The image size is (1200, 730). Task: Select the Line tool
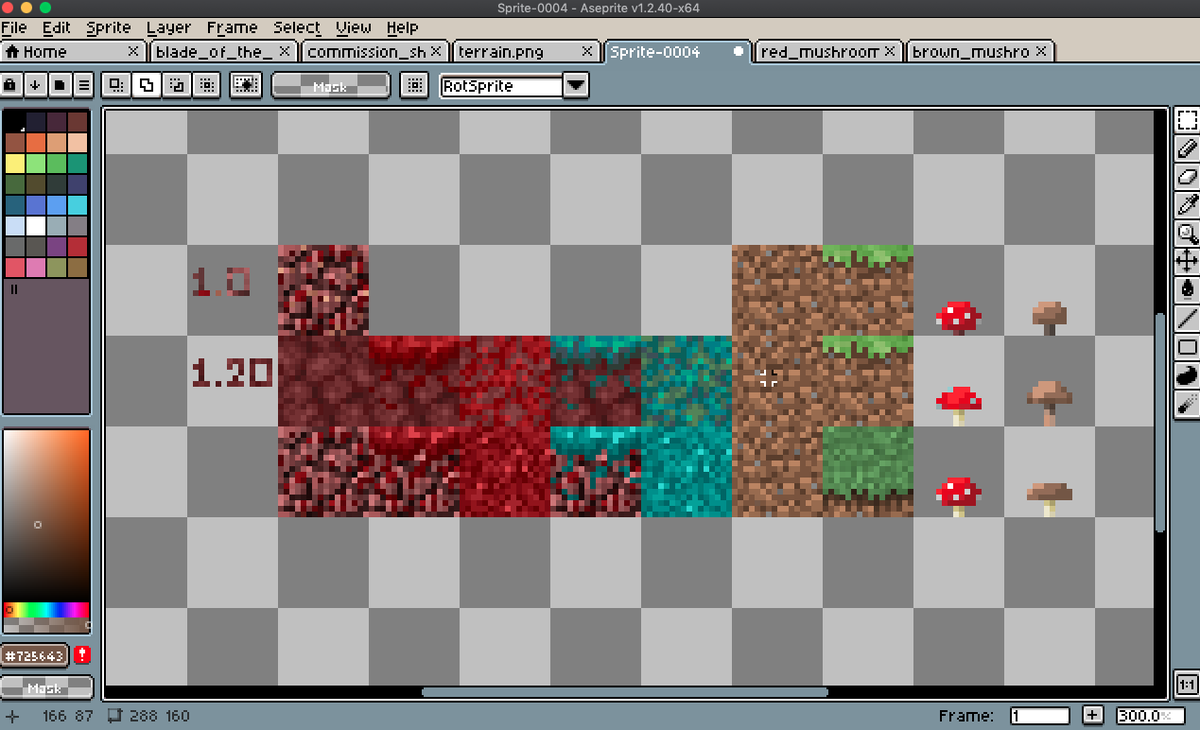pyautogui.click(x=1187, y=319)
